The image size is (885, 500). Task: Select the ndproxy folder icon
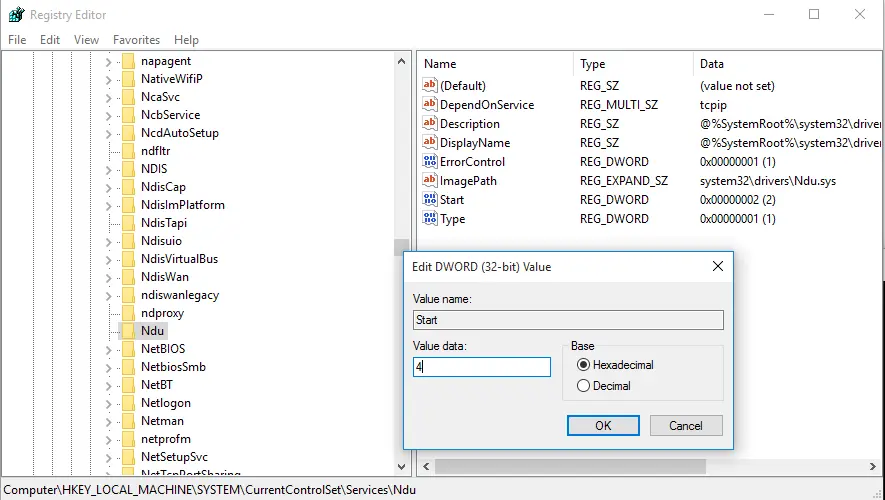point(129,313)
